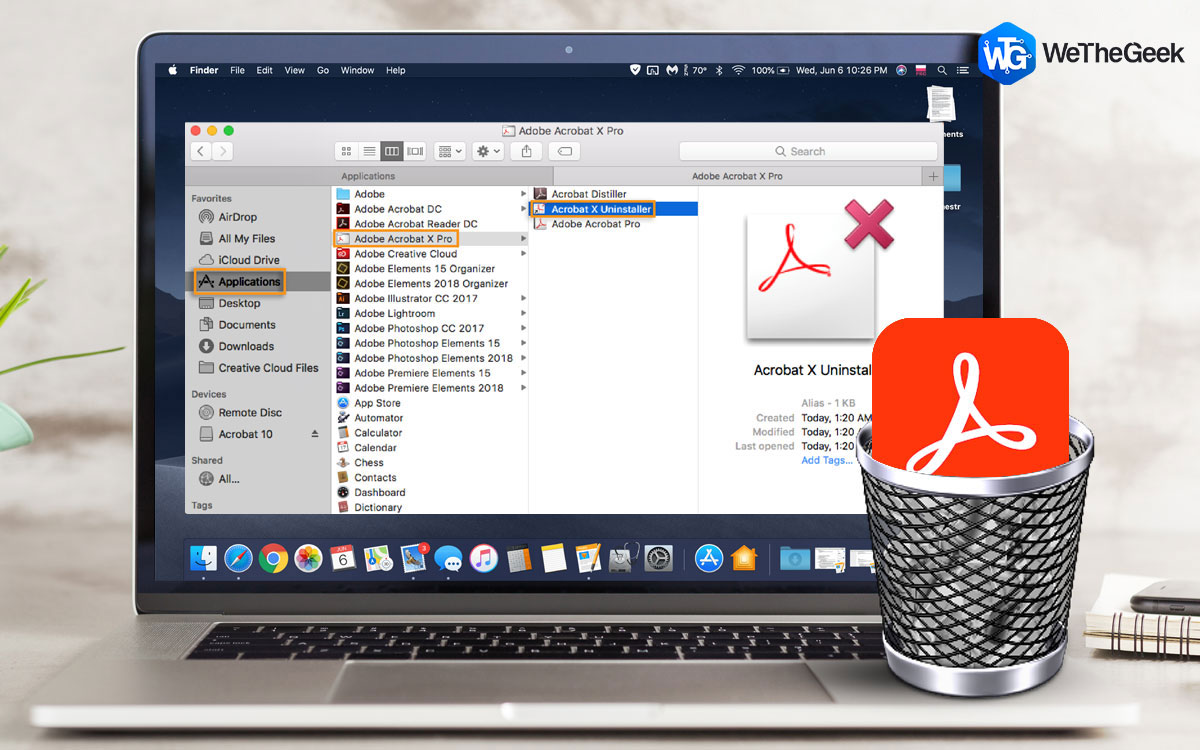Screen dimensions: 1200x750
Task: Open Launchpad-style Finder icon in Dock
Action: 204,558
